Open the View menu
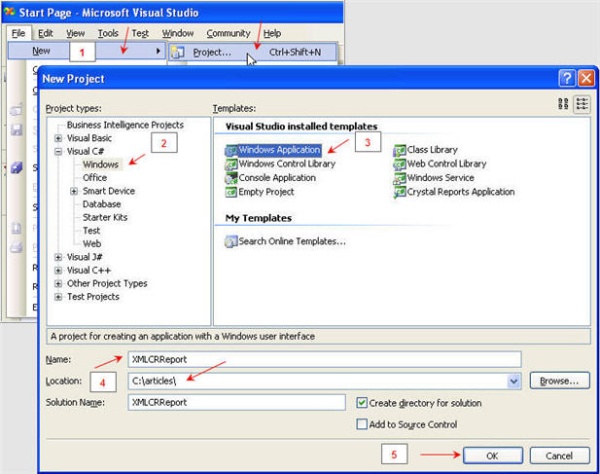Screen dimensions: 600x474 (75, 33)
